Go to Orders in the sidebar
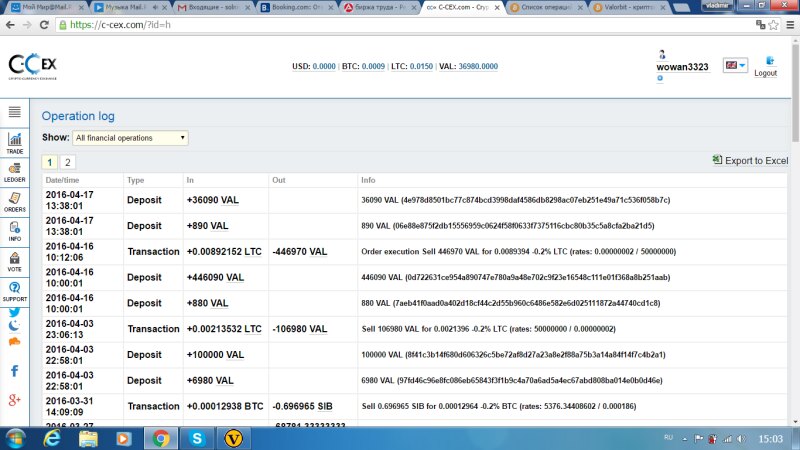Screen dimensions: 800x450 pos(15,202)
